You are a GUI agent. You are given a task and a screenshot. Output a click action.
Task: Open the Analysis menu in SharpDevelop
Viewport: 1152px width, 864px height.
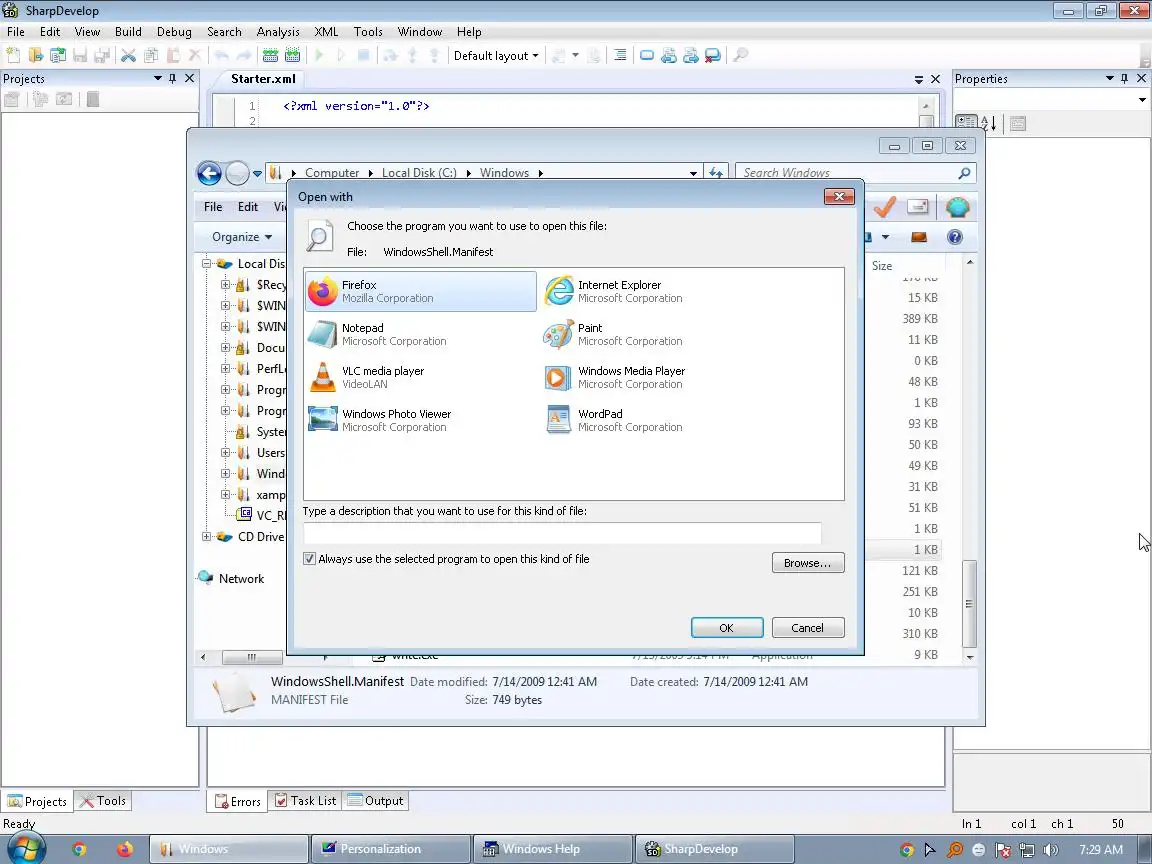point(278,32)
